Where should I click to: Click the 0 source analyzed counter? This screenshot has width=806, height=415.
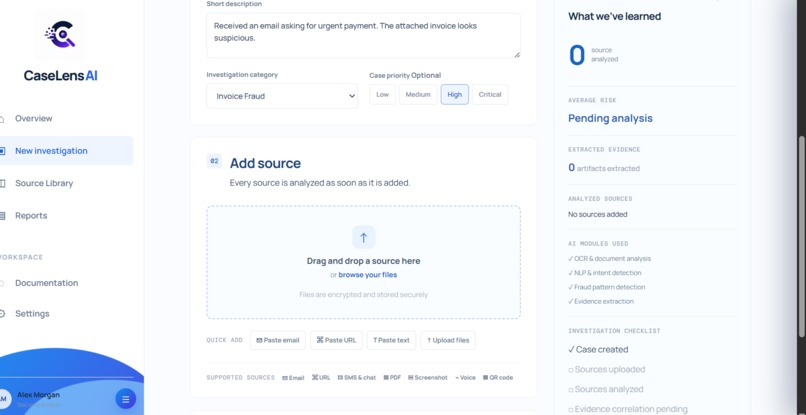tap(594, 55)
